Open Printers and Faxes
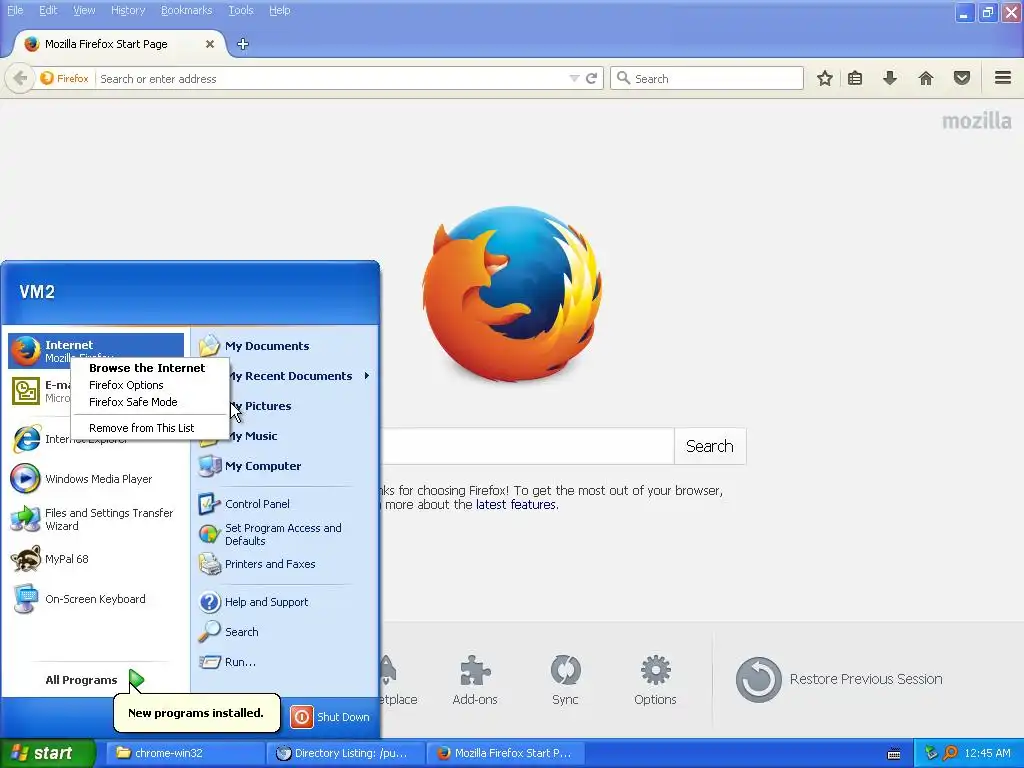Screen dimensions: 1024x768 285,564
